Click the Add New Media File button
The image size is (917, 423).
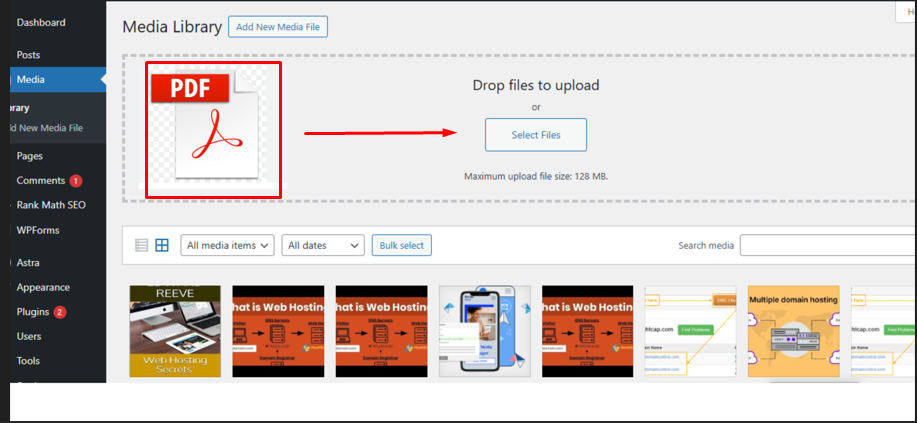click(x=278, y=27)
